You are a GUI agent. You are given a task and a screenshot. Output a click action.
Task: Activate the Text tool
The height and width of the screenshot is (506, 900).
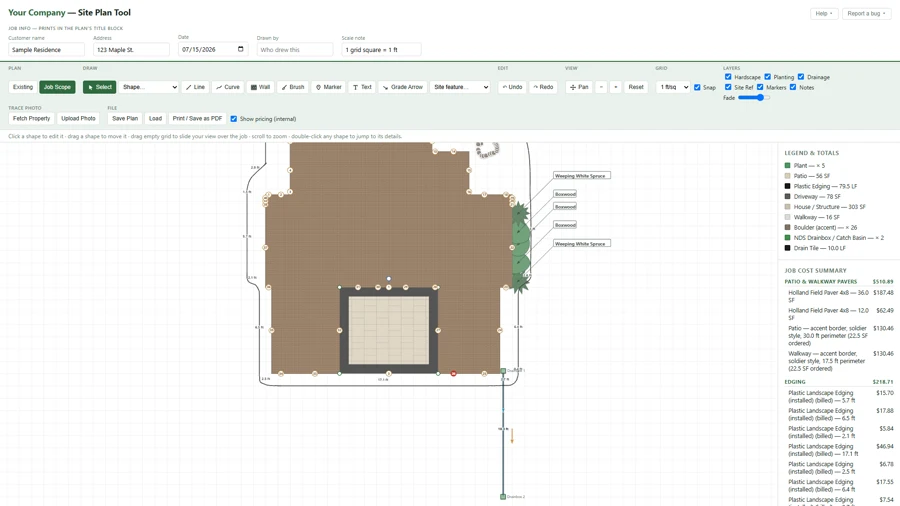click(362, 87)
